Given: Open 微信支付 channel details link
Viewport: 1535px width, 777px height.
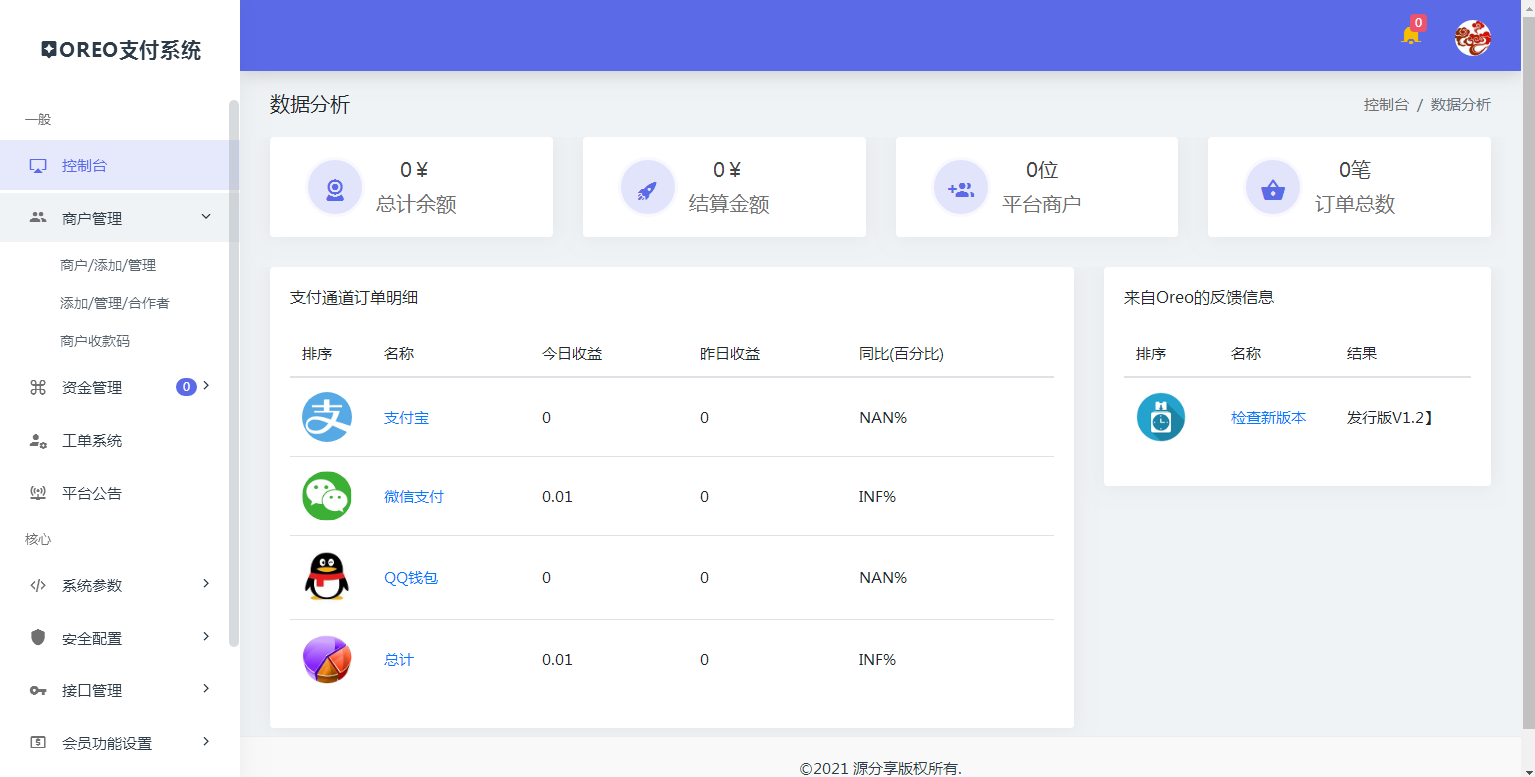Looking at the screenshot, I should coord(413,495).
